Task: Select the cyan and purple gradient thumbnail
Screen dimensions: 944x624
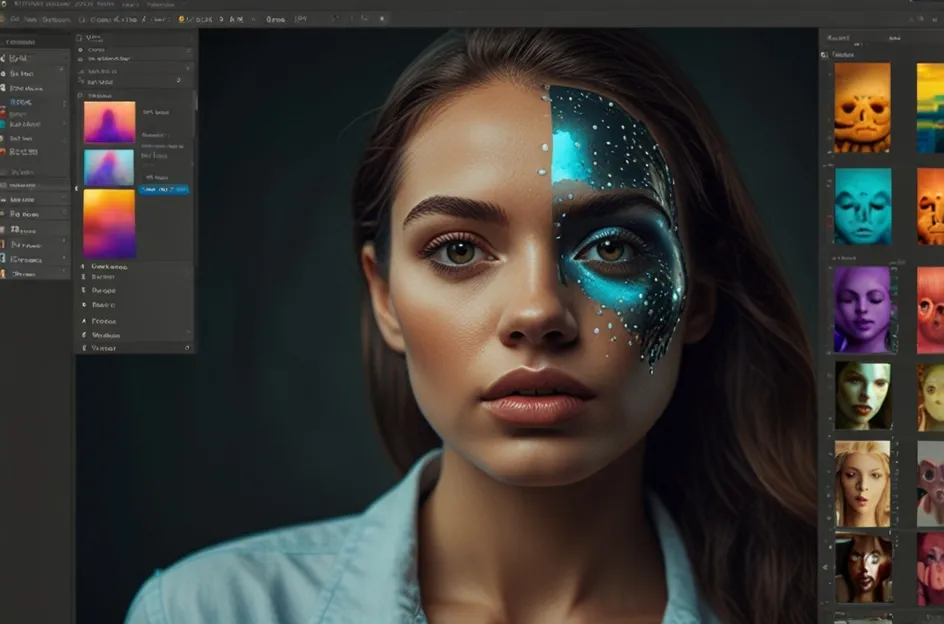Action: click(109, 167)
